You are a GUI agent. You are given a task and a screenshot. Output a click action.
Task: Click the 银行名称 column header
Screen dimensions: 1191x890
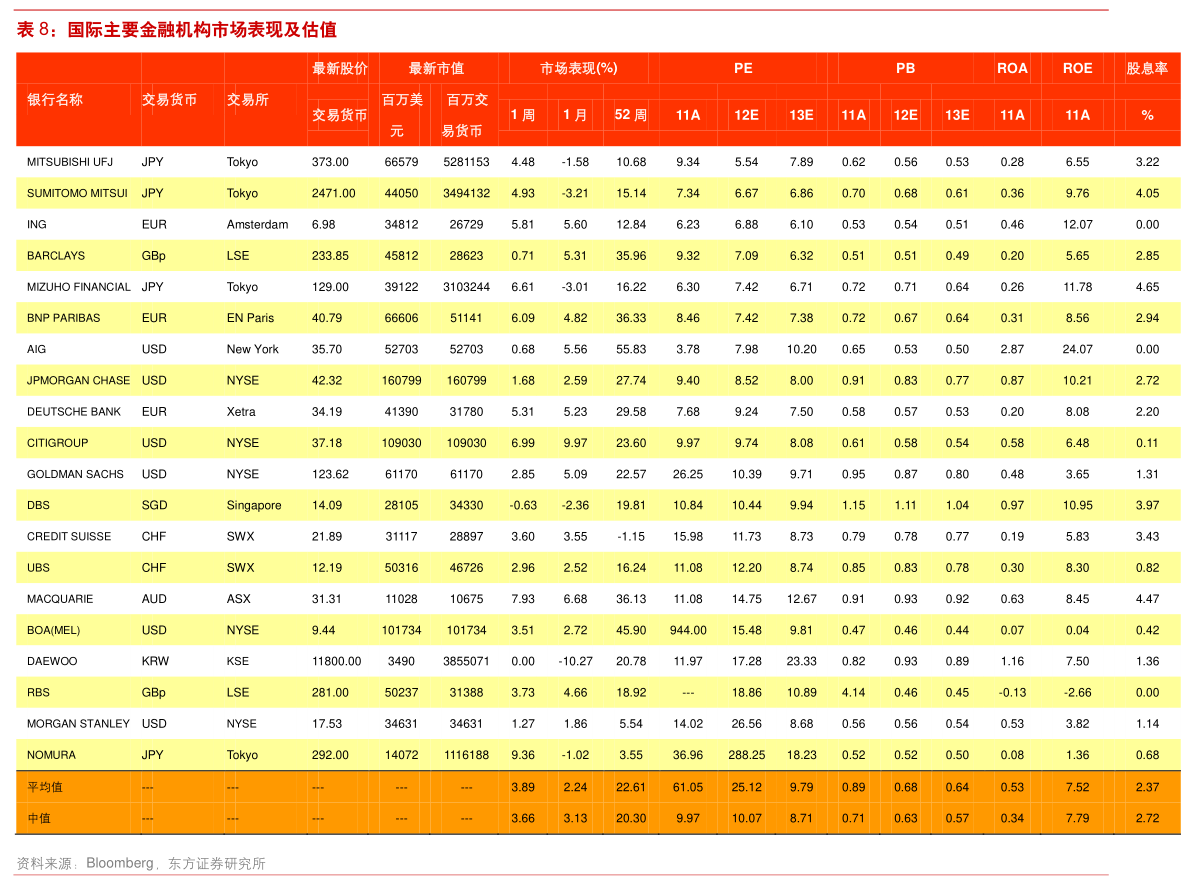55,99
